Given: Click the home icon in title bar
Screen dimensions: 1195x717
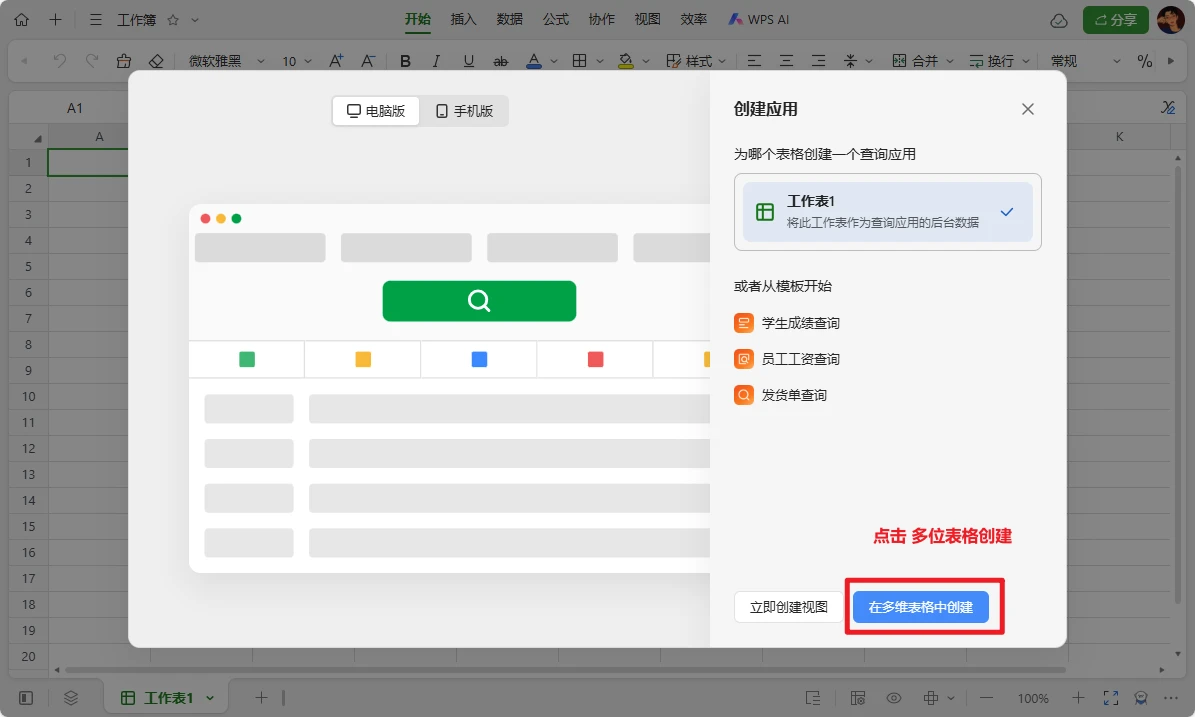Looking at the screenshot, I should (22, 19).
